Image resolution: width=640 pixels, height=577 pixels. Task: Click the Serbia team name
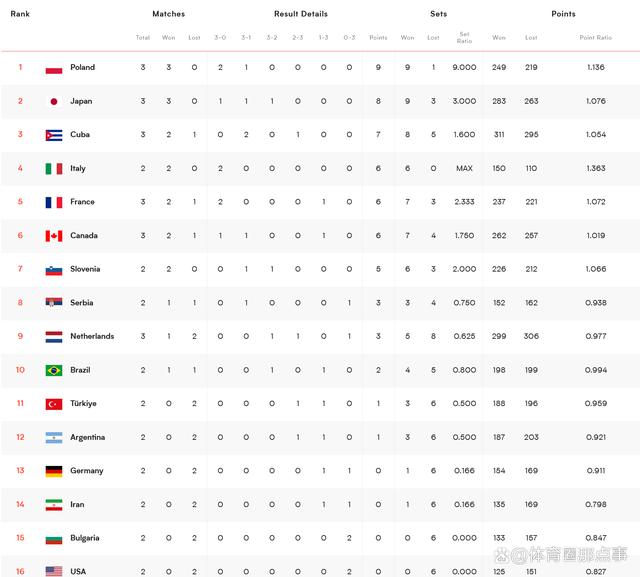pyautogui.click(x=82, y=303)
